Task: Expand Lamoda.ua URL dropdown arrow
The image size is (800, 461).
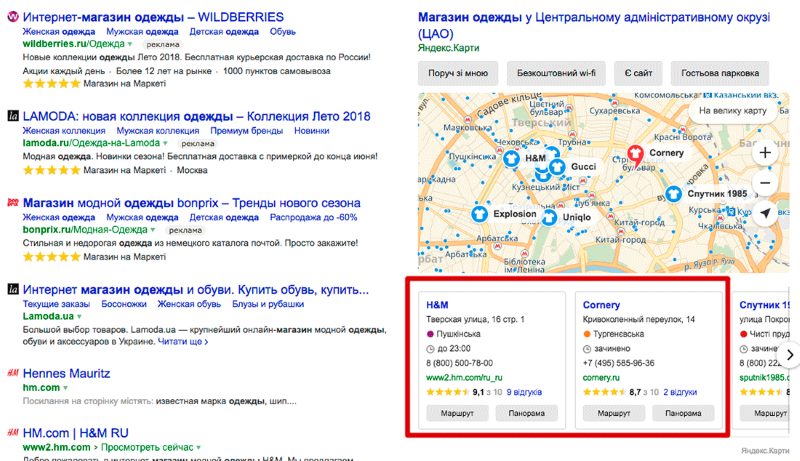Action: pos(79,317)
